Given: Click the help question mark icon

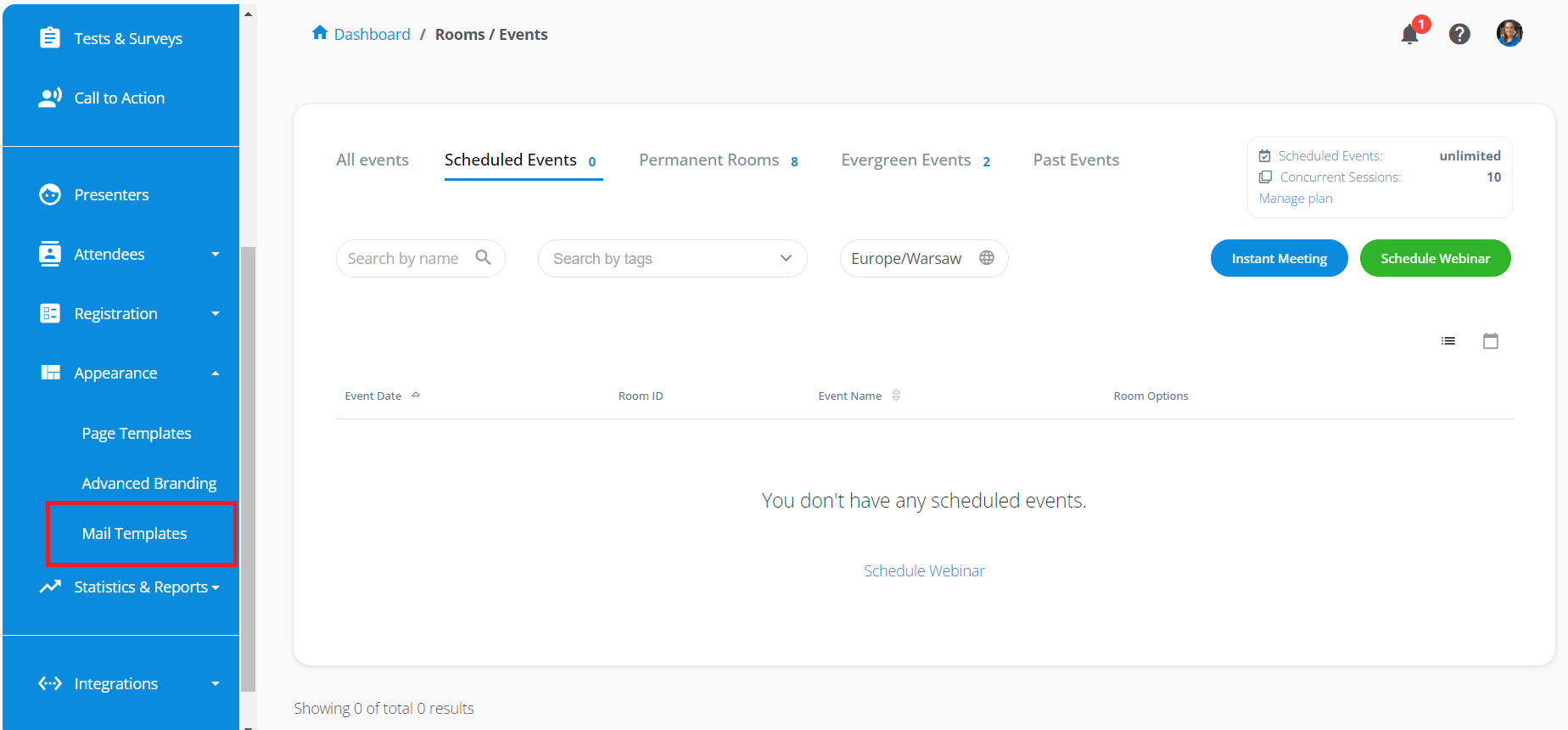Looking at the screenshot, I should pyautogui.click(x=1459, y=34).
